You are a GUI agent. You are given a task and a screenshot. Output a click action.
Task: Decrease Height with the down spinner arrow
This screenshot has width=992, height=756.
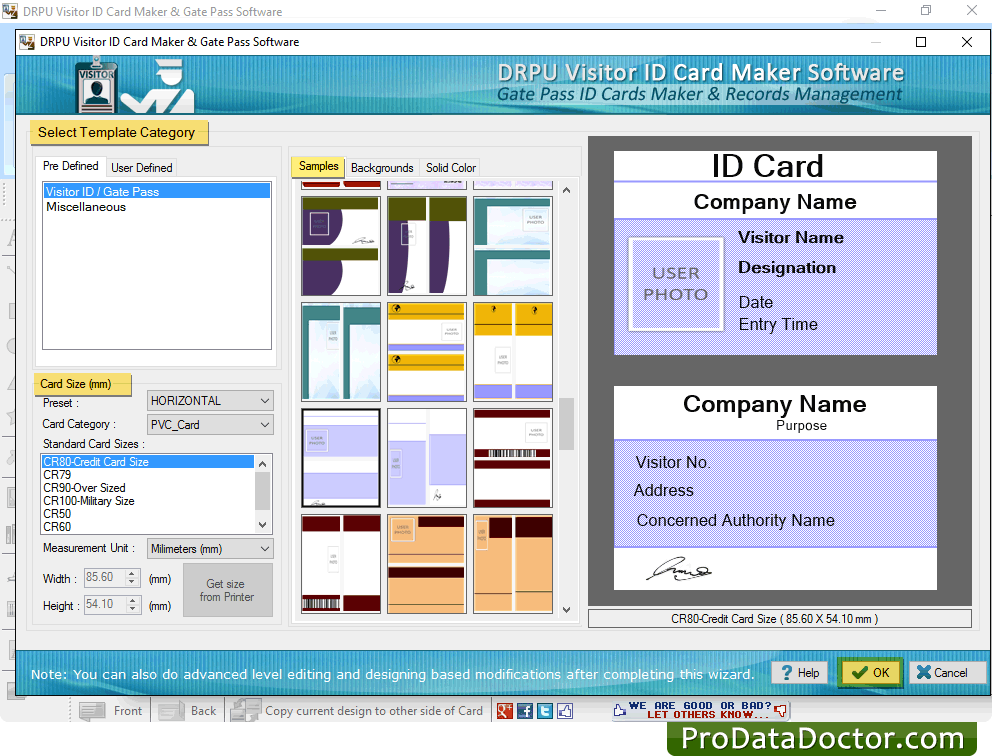point(132,609)
